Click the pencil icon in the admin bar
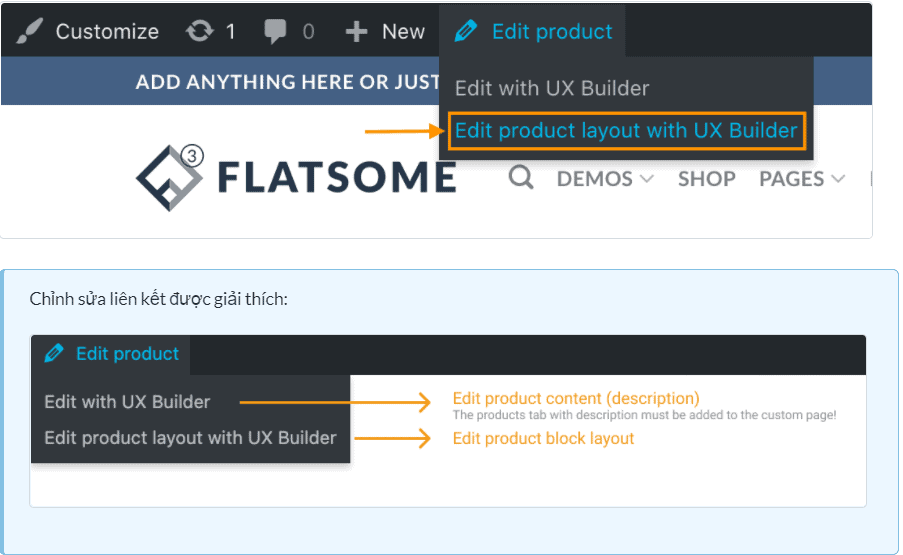Viewport: 903px width, 555px height. pyautogui.click(x=466, y=31)
